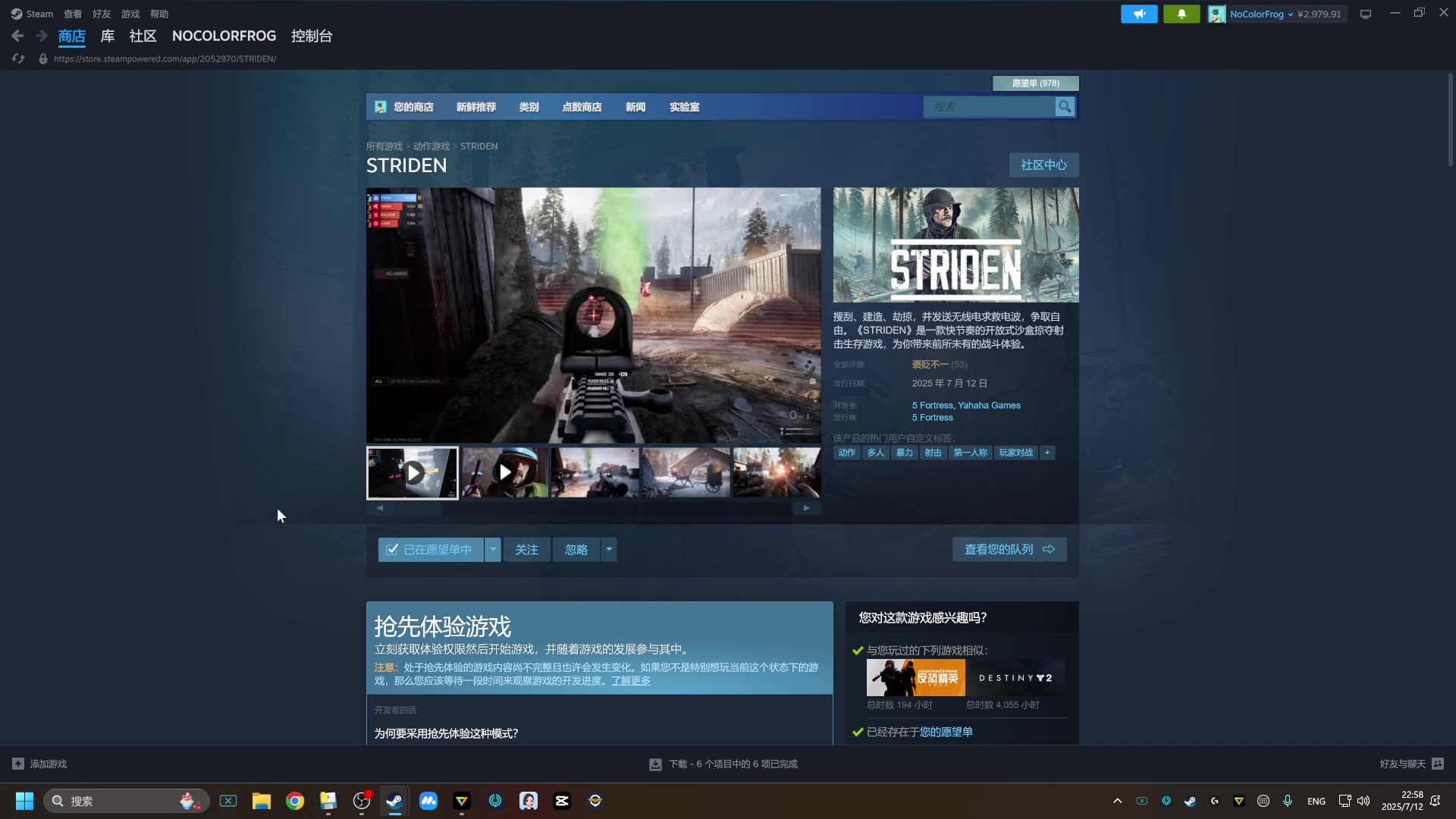Click the microphone tray icon

(1287, 801)
